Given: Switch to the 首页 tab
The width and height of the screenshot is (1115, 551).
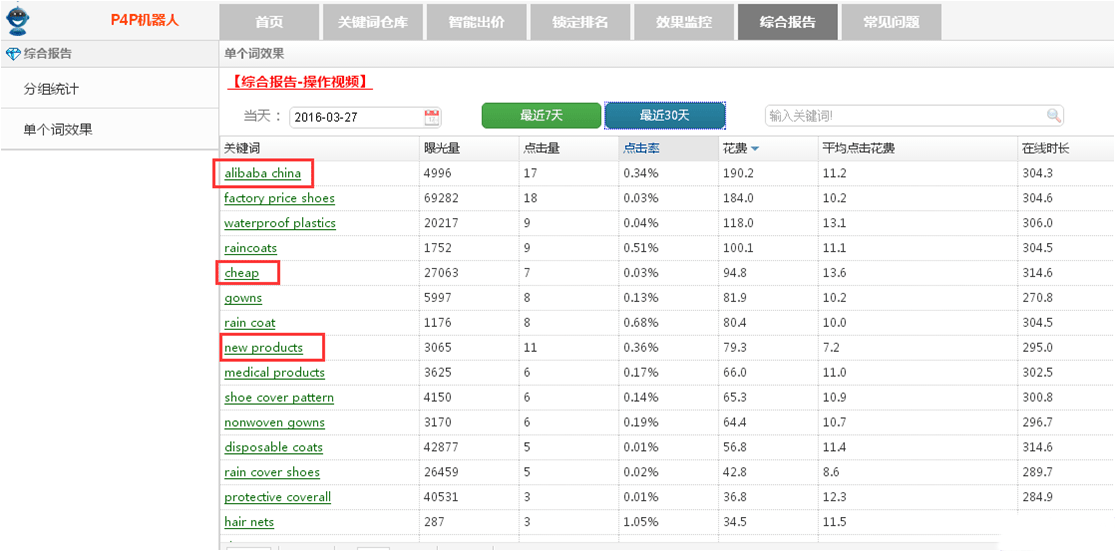Looking at the screenshot, I should click(269, 21).
